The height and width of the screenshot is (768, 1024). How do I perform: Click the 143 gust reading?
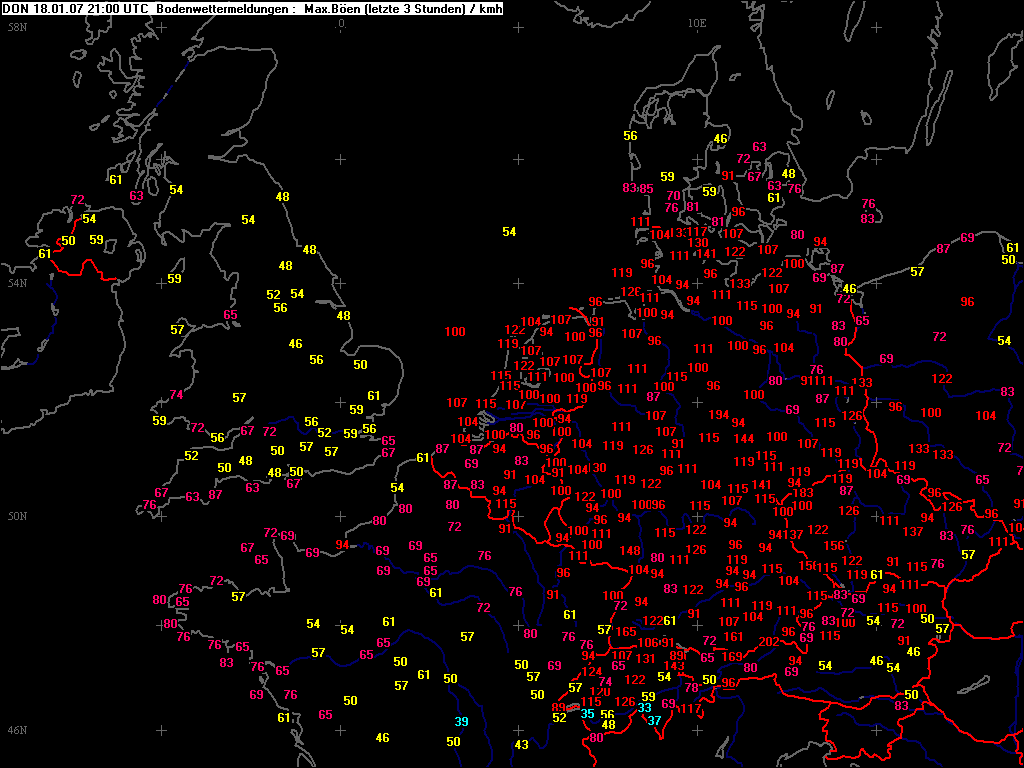point(673,666)
